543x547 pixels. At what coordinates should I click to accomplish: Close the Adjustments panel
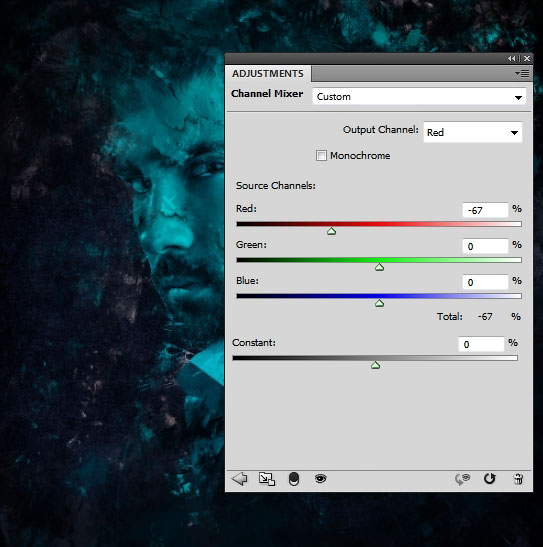[527, 59]
